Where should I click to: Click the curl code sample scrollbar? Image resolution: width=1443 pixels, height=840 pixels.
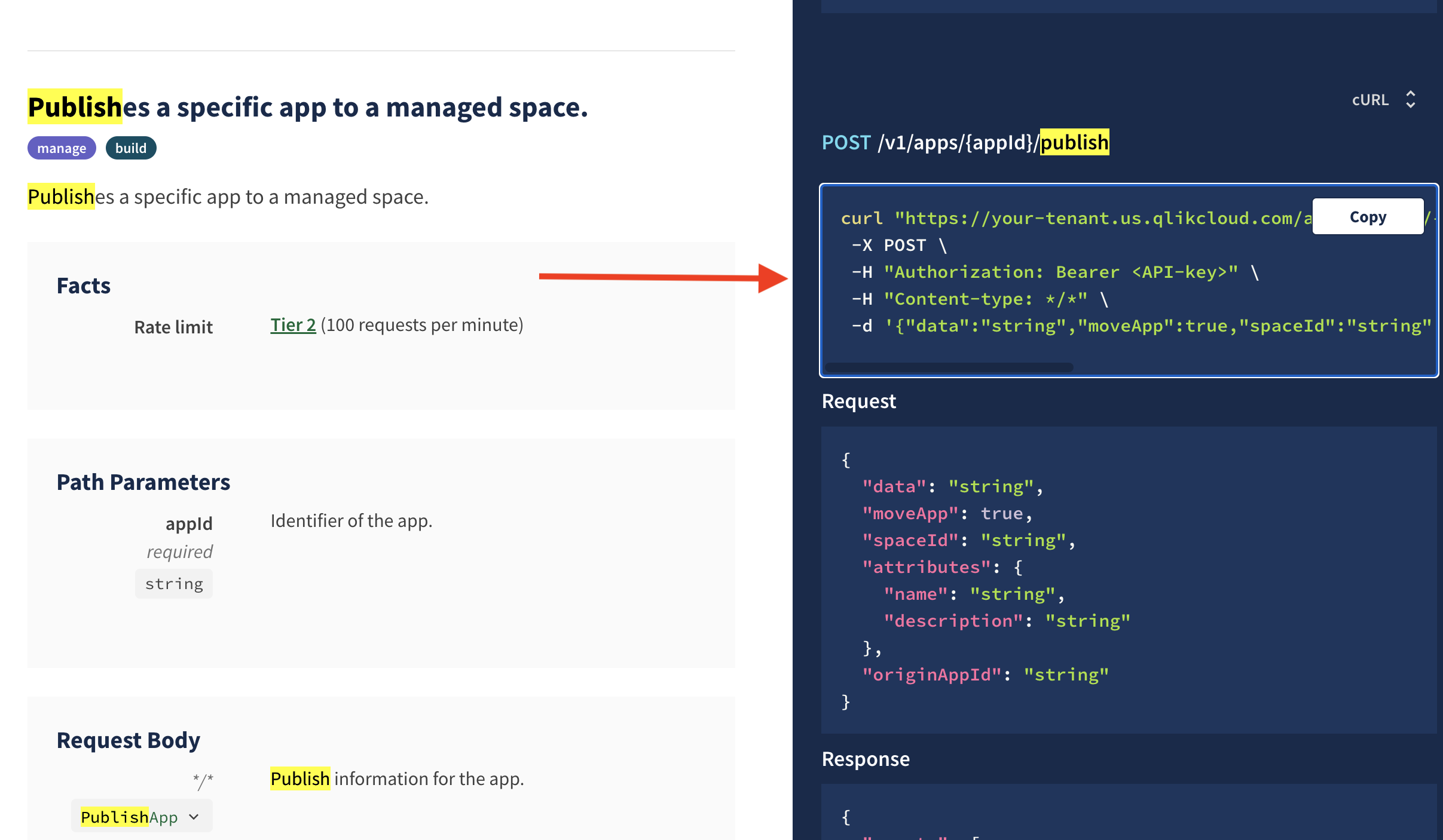click(949, 367)
